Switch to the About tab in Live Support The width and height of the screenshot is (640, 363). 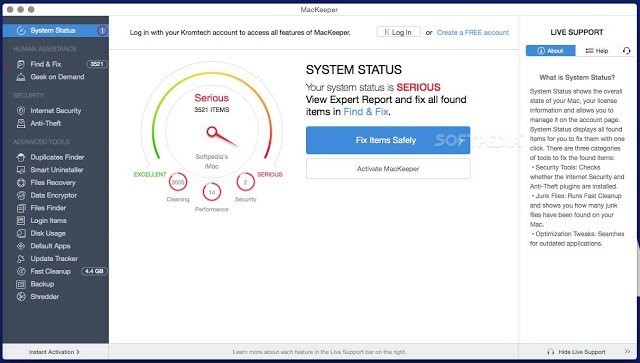click(551, 51)
